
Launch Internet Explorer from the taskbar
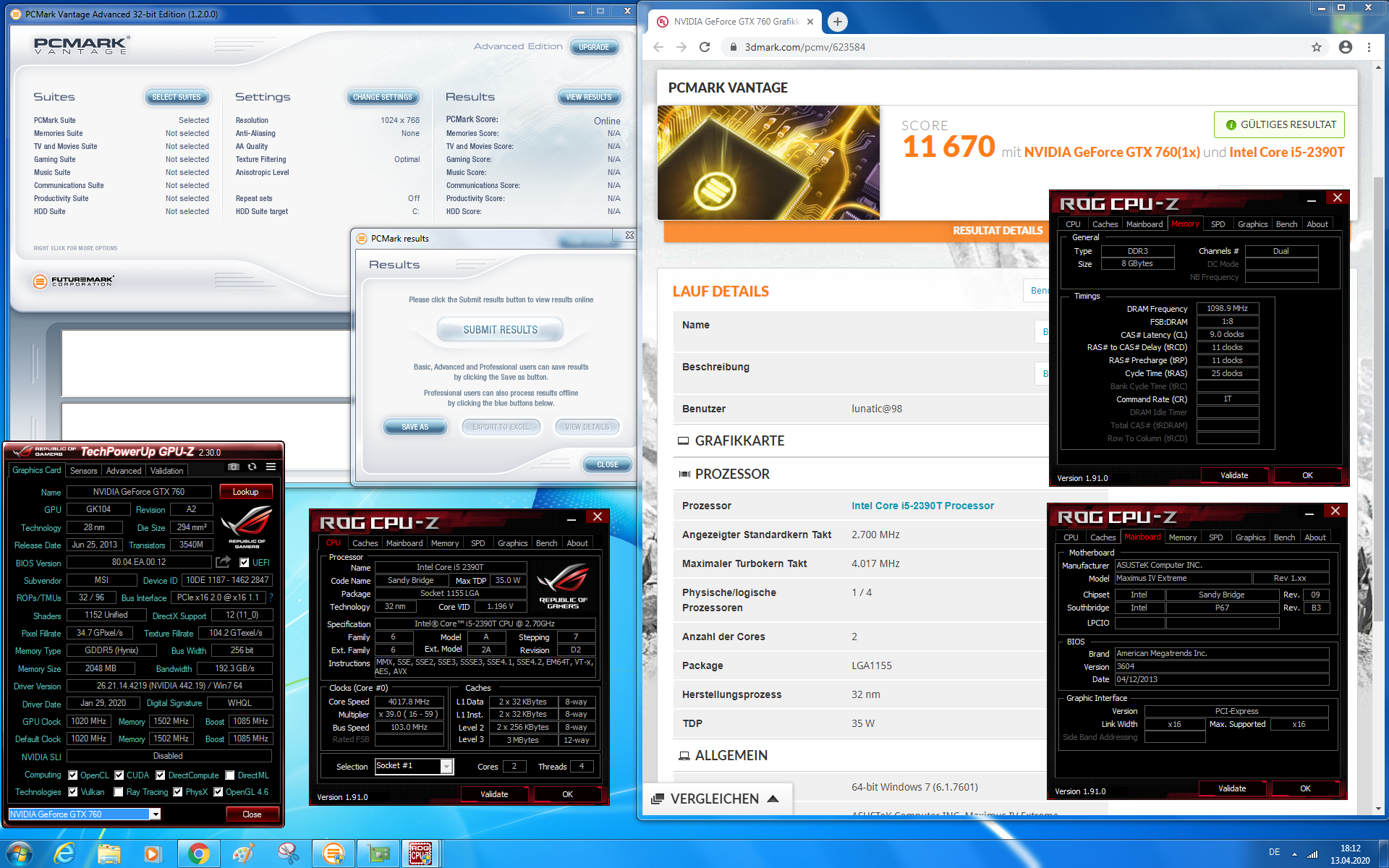(64, 854)
